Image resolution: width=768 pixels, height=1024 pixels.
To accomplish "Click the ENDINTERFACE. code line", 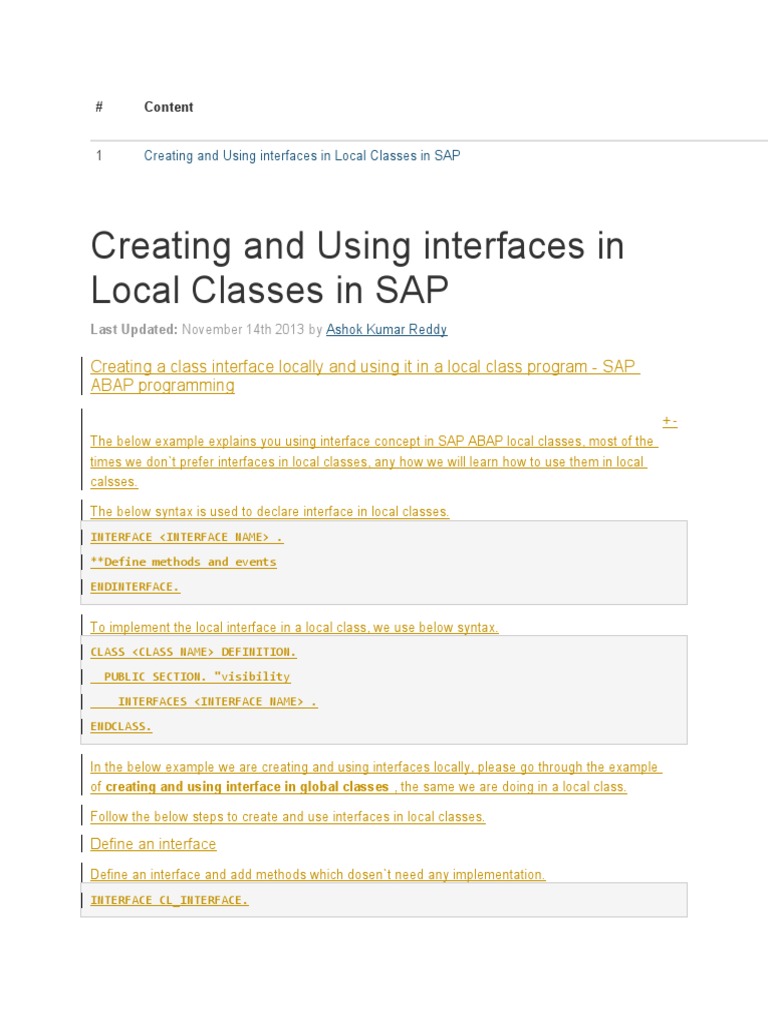I will [135, 587].
